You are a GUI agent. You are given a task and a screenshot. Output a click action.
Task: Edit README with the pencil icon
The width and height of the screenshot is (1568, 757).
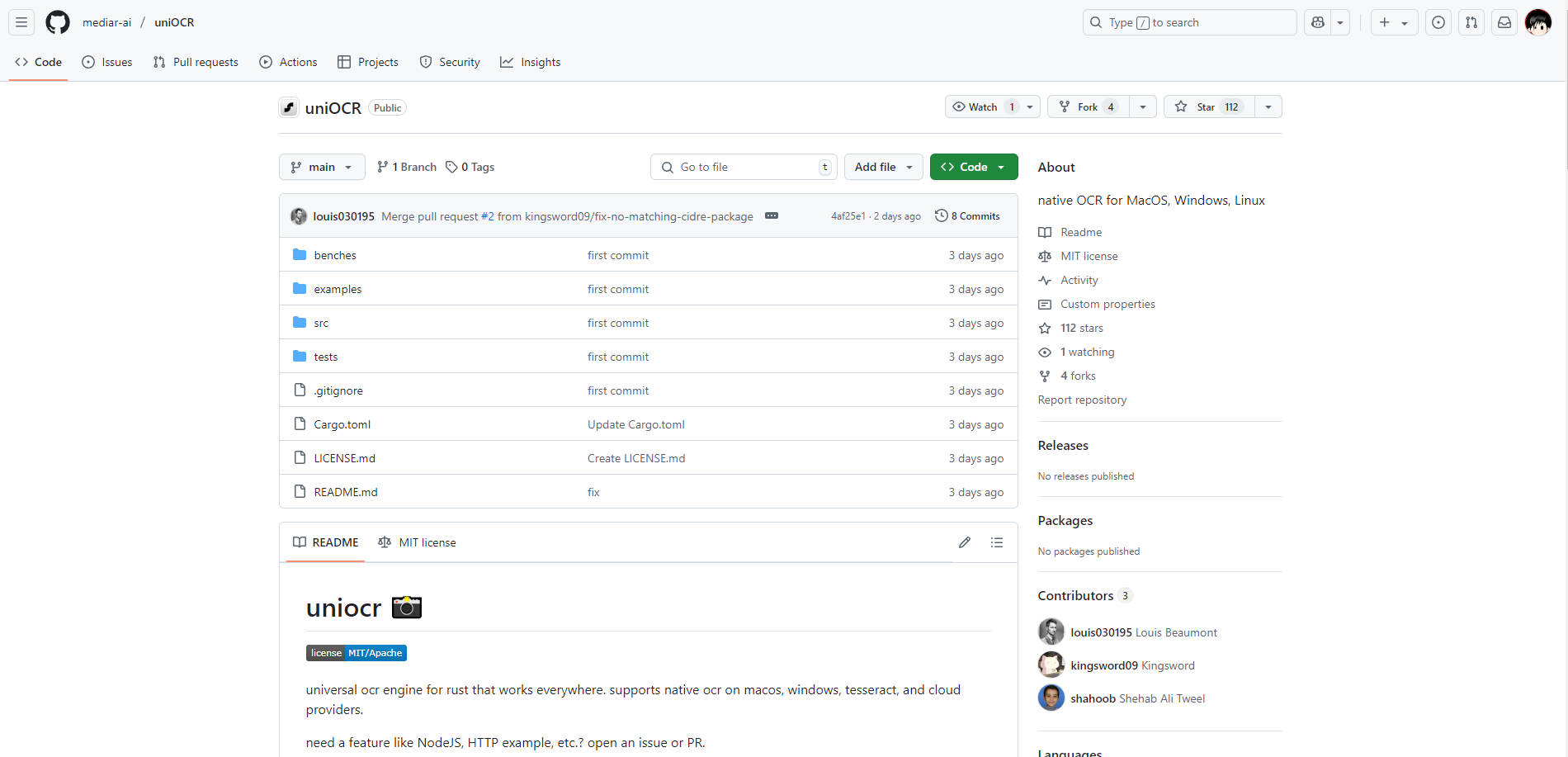pyautogui.click(x=964, y=542)
